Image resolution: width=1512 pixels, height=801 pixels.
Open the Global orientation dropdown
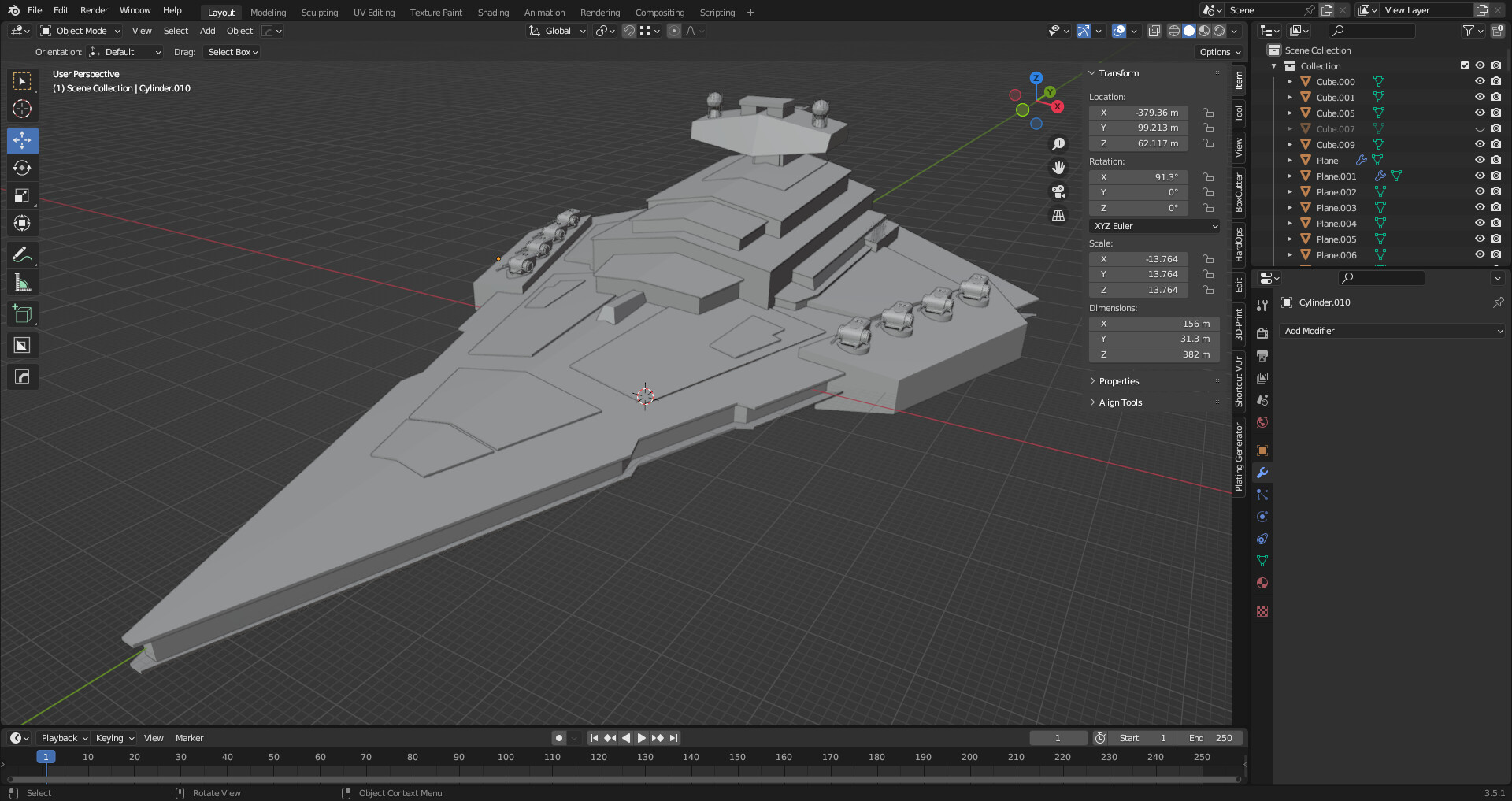(x=558, y=31)
